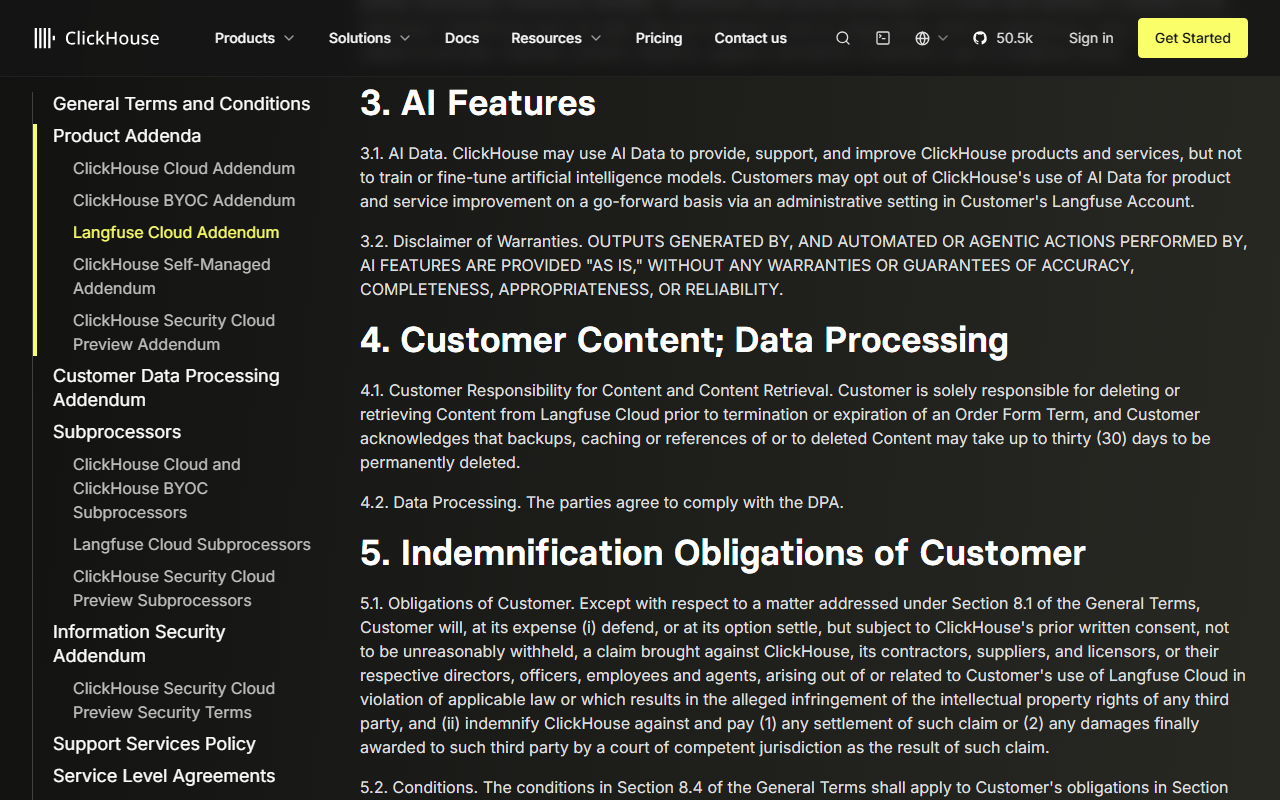Click the Resources menu label

click(x=546, y=38)
